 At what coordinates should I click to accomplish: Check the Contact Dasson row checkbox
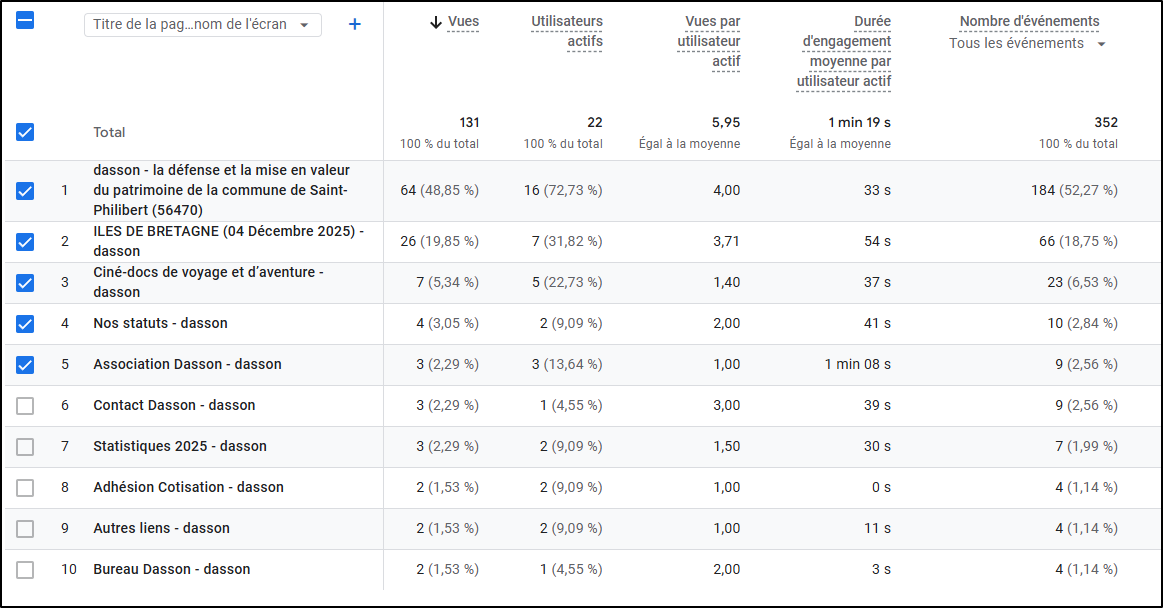25,405
